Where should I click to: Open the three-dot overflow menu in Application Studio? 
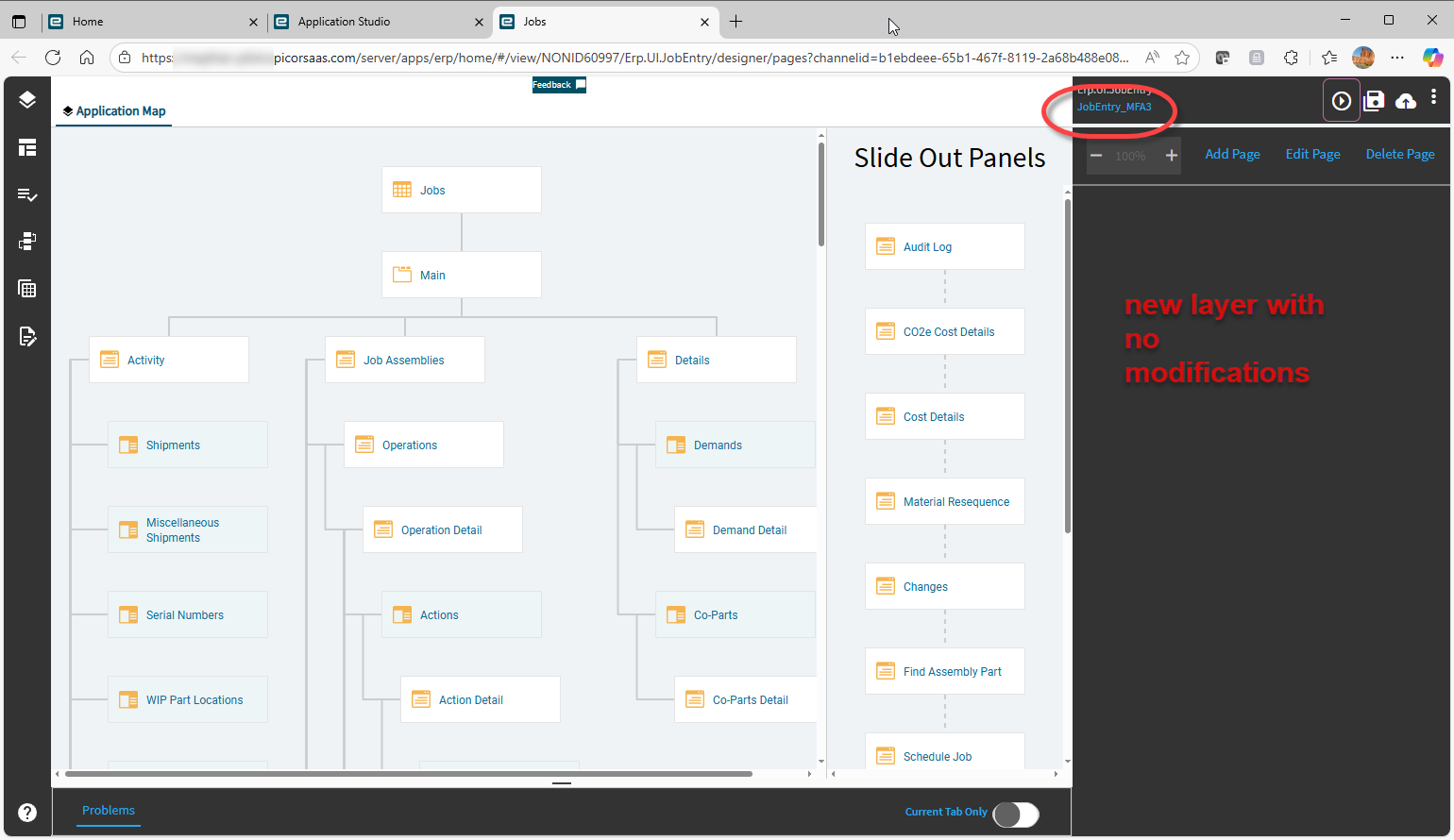tap(1433, 97)
